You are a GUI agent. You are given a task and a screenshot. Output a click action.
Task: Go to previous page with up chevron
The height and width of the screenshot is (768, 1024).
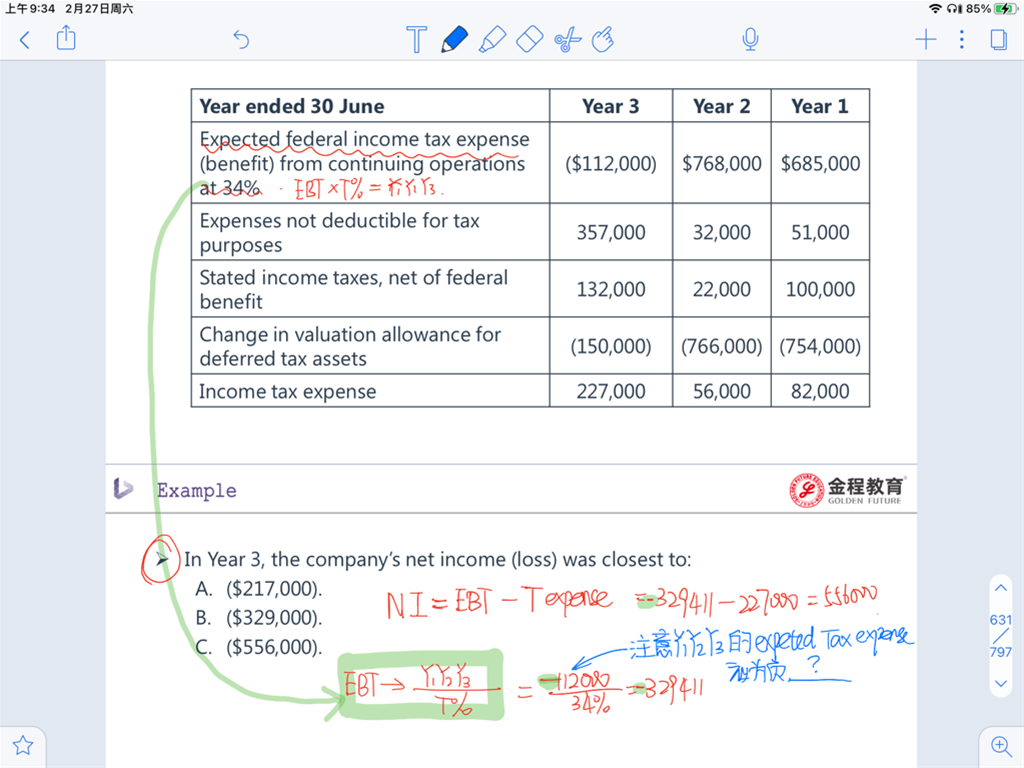tap(1000, 588)
